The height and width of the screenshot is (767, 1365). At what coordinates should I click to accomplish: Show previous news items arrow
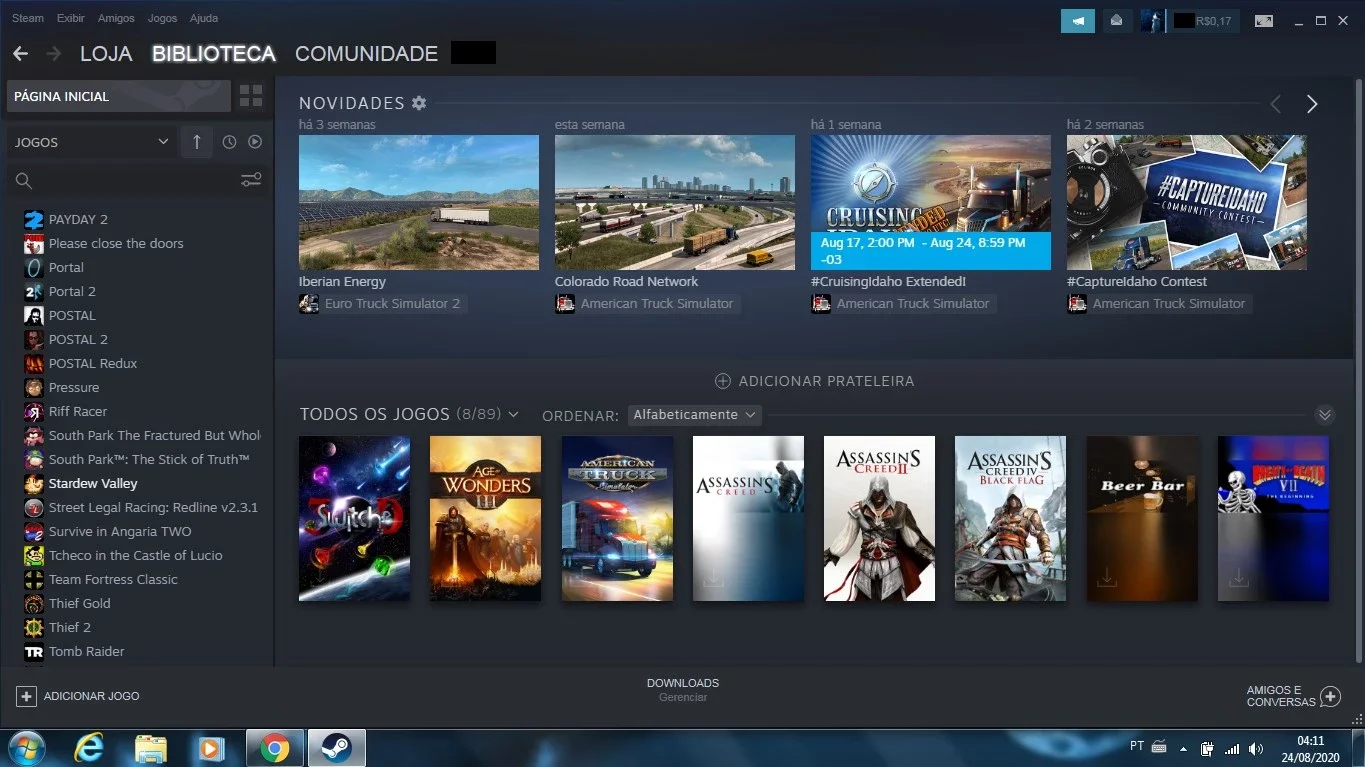[x=1275, y=104]
